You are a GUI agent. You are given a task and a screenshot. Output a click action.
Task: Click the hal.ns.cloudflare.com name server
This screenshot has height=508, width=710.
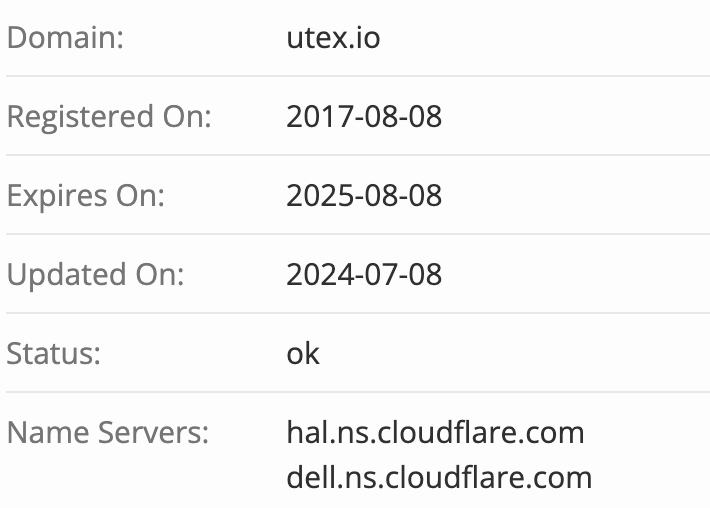click(x=435, y=433)
